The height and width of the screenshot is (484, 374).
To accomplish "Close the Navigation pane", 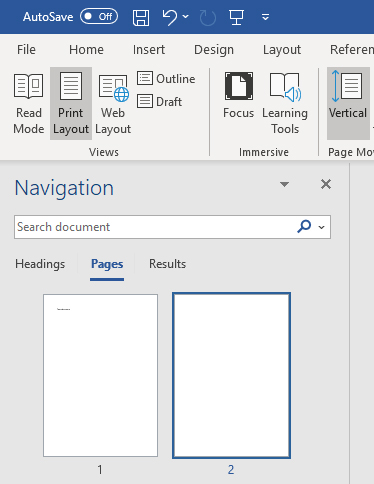I will tap(326, 184).
